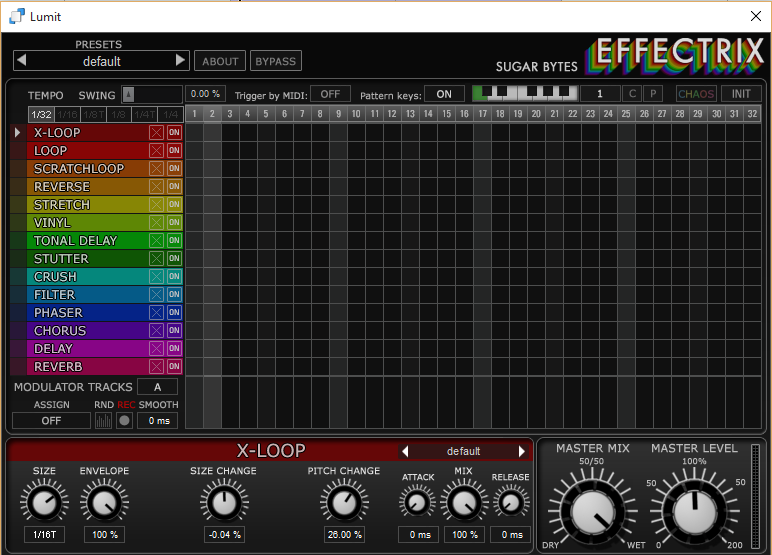The width and height of the screenshot is (772, 555).
Task: Click the PITCH CHANGE value field
Action: point(344,535)
